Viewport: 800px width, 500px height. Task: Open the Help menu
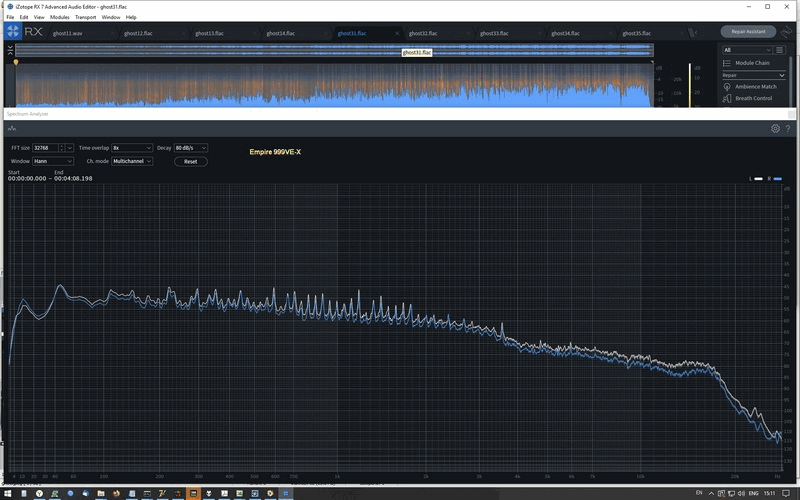pos(131,17)
